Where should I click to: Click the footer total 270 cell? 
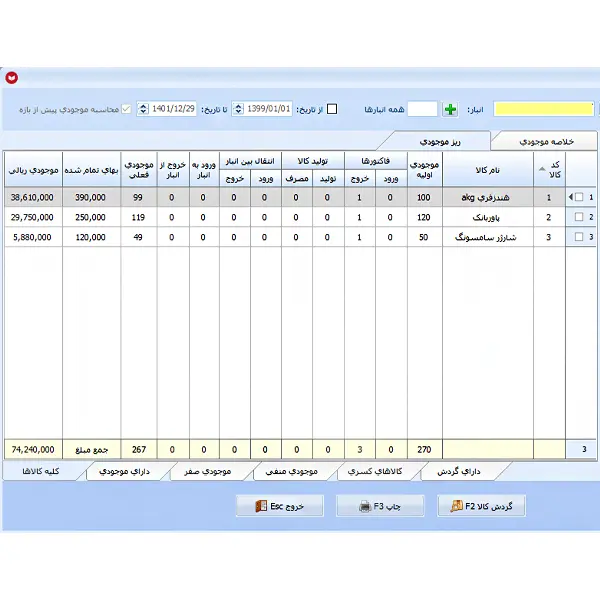(x=425, y=449)
